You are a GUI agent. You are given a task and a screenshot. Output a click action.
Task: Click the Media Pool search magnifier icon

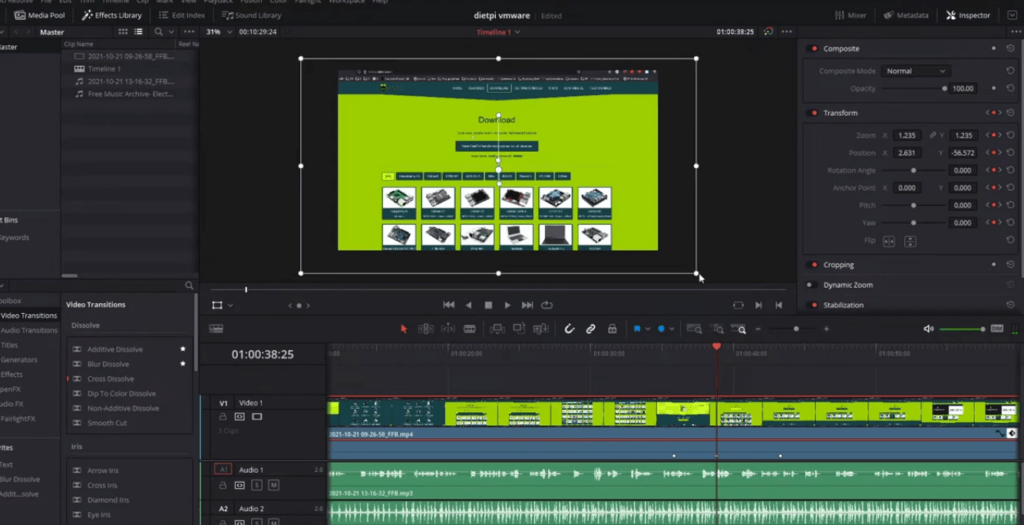[159, 31]
